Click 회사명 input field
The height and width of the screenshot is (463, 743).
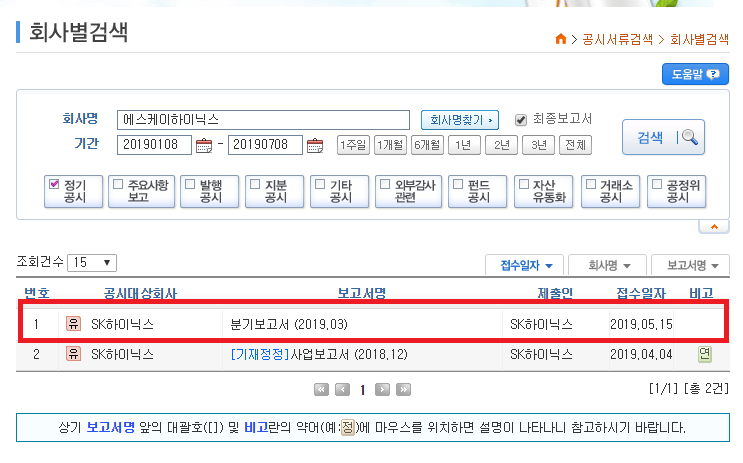tap(263, 120)
